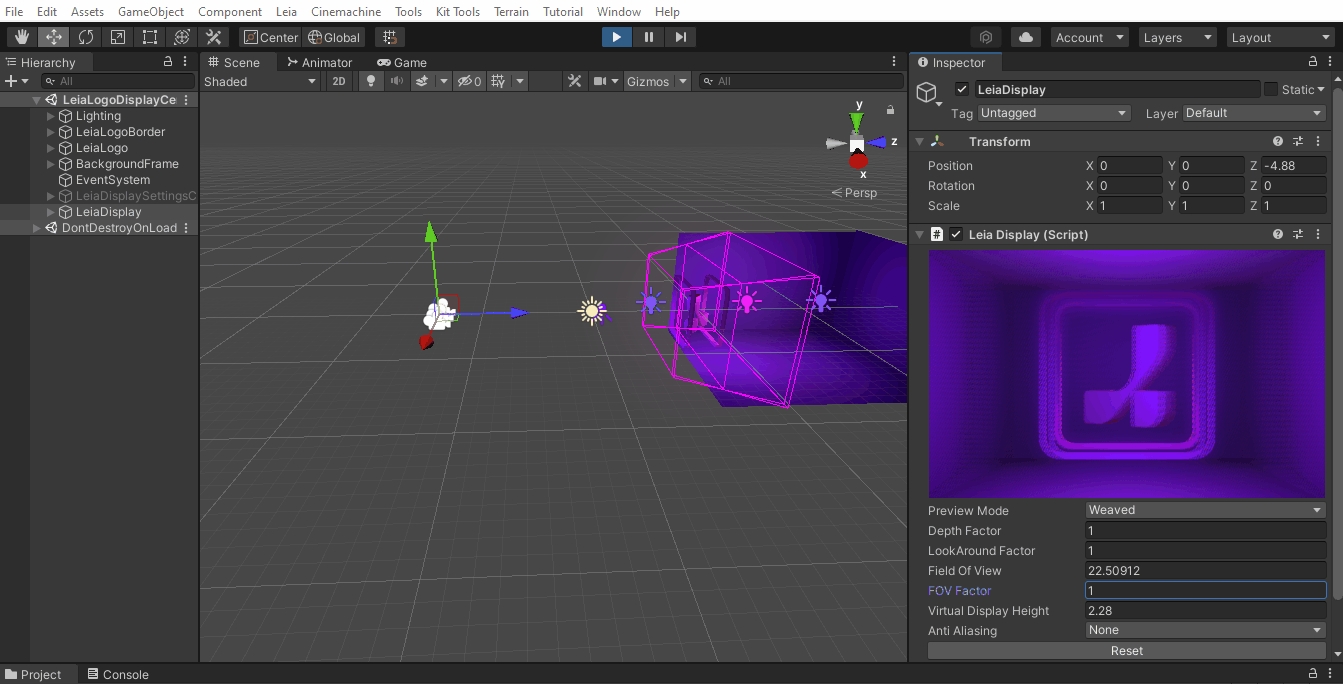This screenshot has width=1343, height=684.
Task: Select the Rotate tool
Action: [86, 37]
